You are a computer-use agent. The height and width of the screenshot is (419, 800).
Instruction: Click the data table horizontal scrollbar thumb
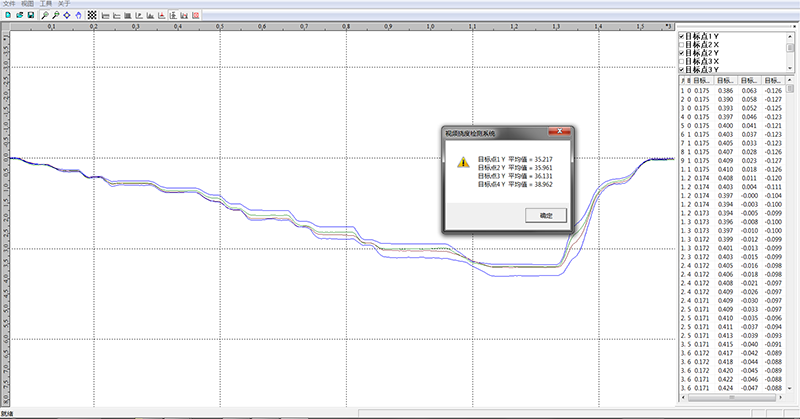point(731,397)
